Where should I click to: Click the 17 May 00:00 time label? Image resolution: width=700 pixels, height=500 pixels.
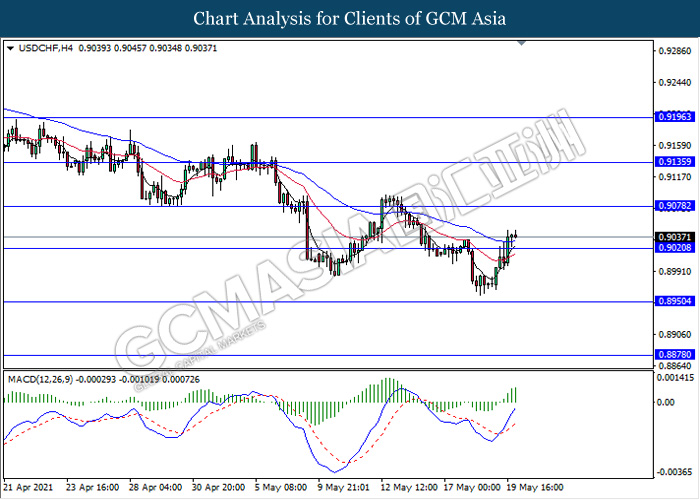click(x=472, y=487)
